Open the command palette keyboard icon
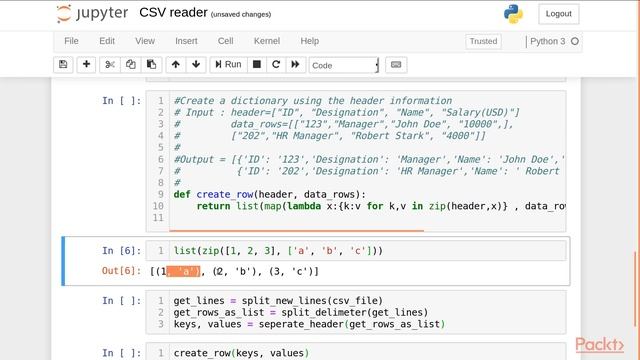640x360 pixels. pyautogui.click(x=396, y=64)
